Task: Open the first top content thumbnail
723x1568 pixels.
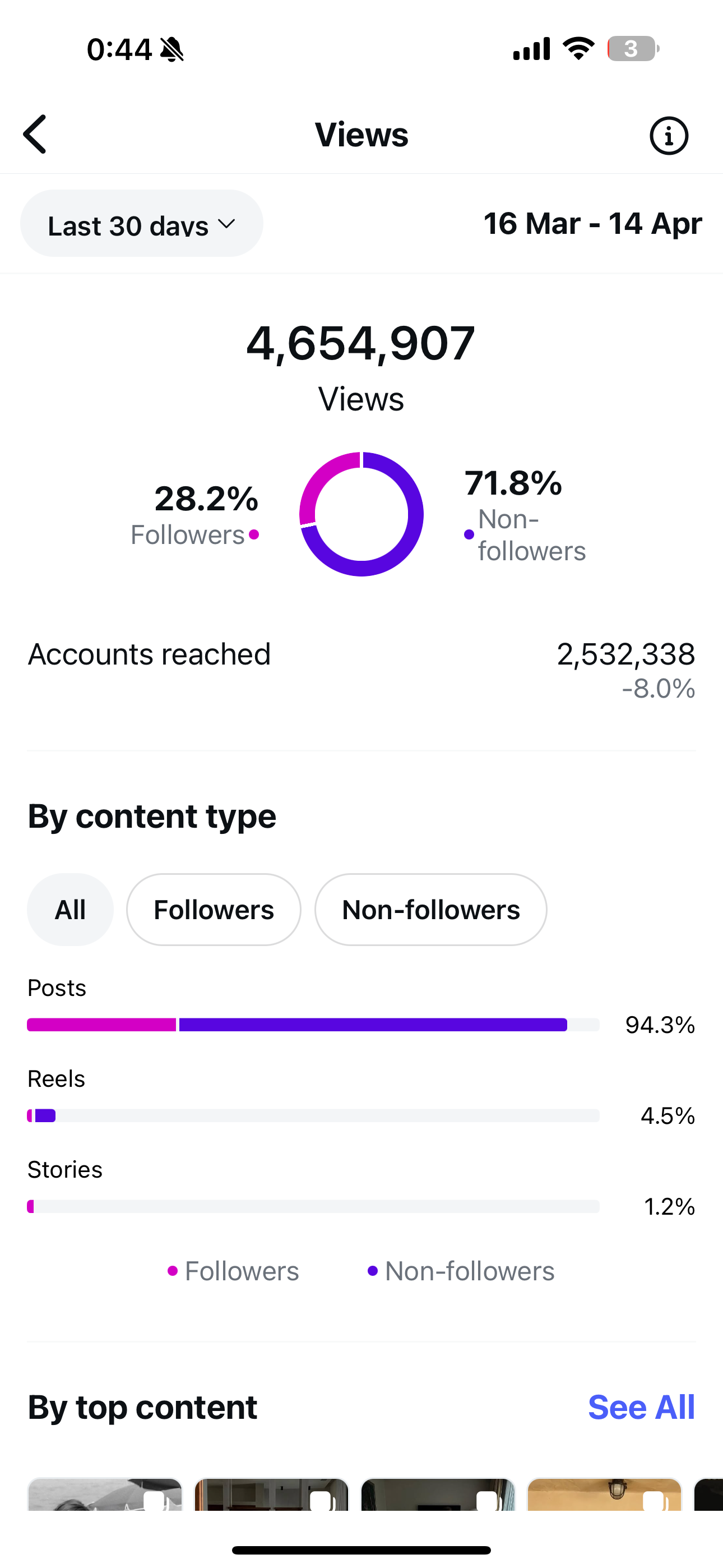Action: 105,1495
